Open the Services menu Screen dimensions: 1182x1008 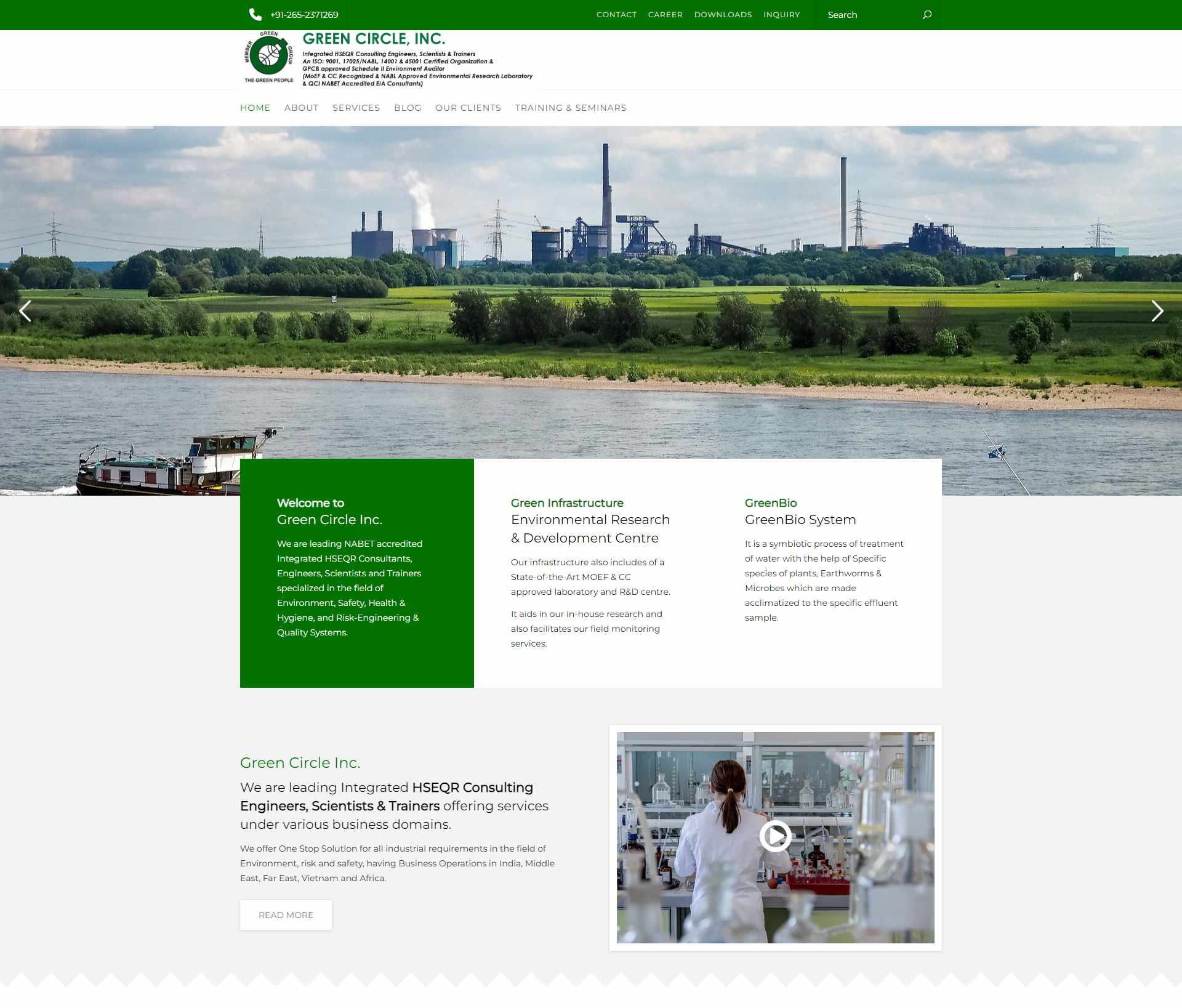[356, 108]
